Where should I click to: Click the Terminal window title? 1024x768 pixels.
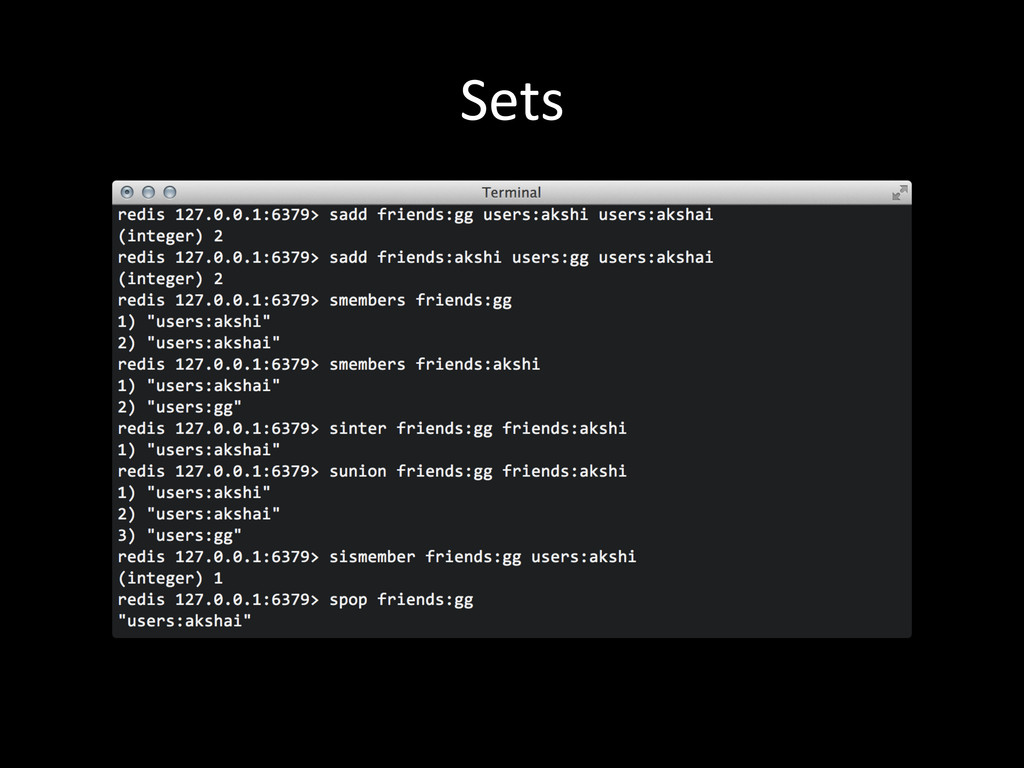pos(511,192)
